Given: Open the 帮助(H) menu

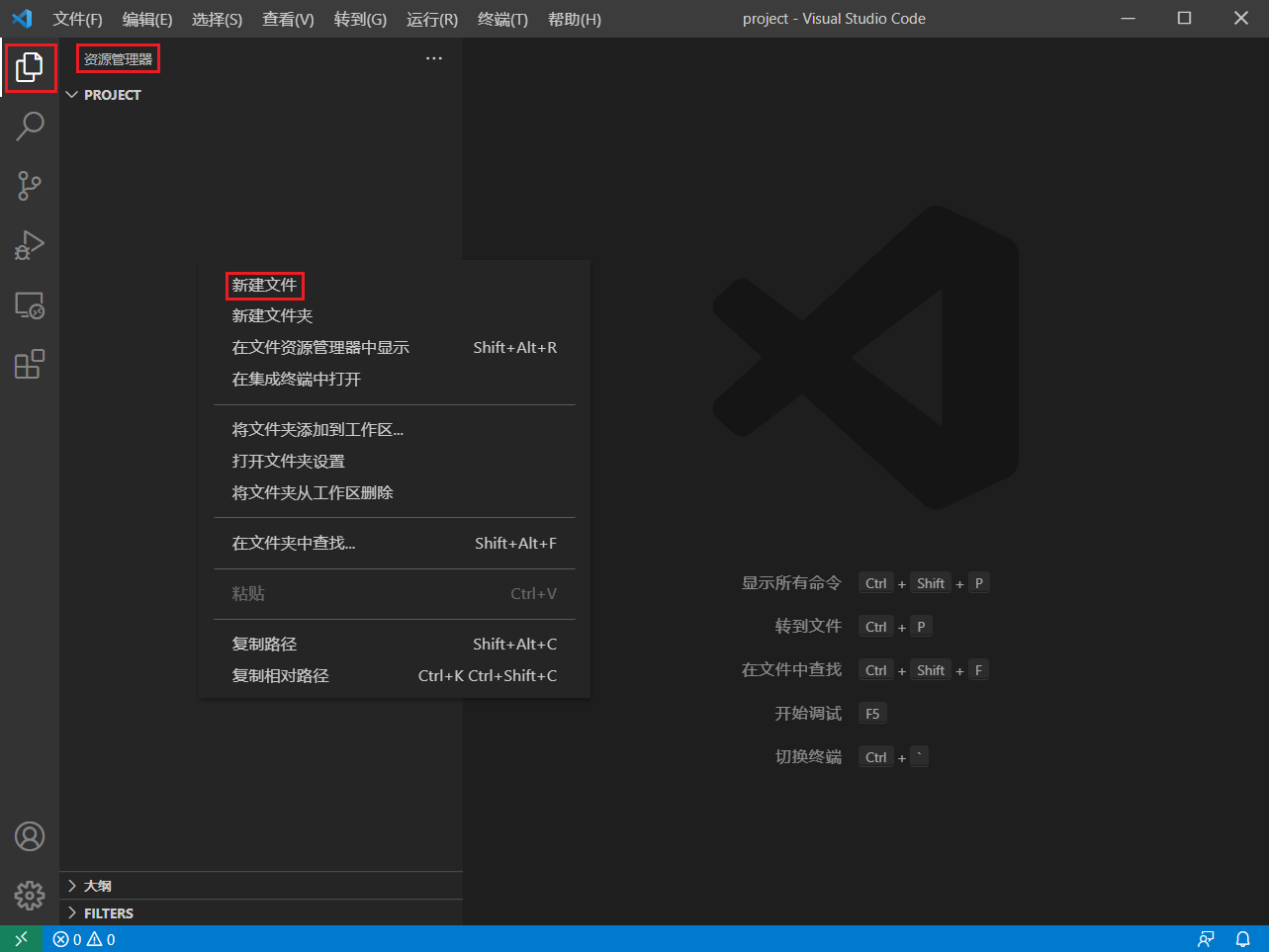Looking at the screenshot, I should [575, 19].
